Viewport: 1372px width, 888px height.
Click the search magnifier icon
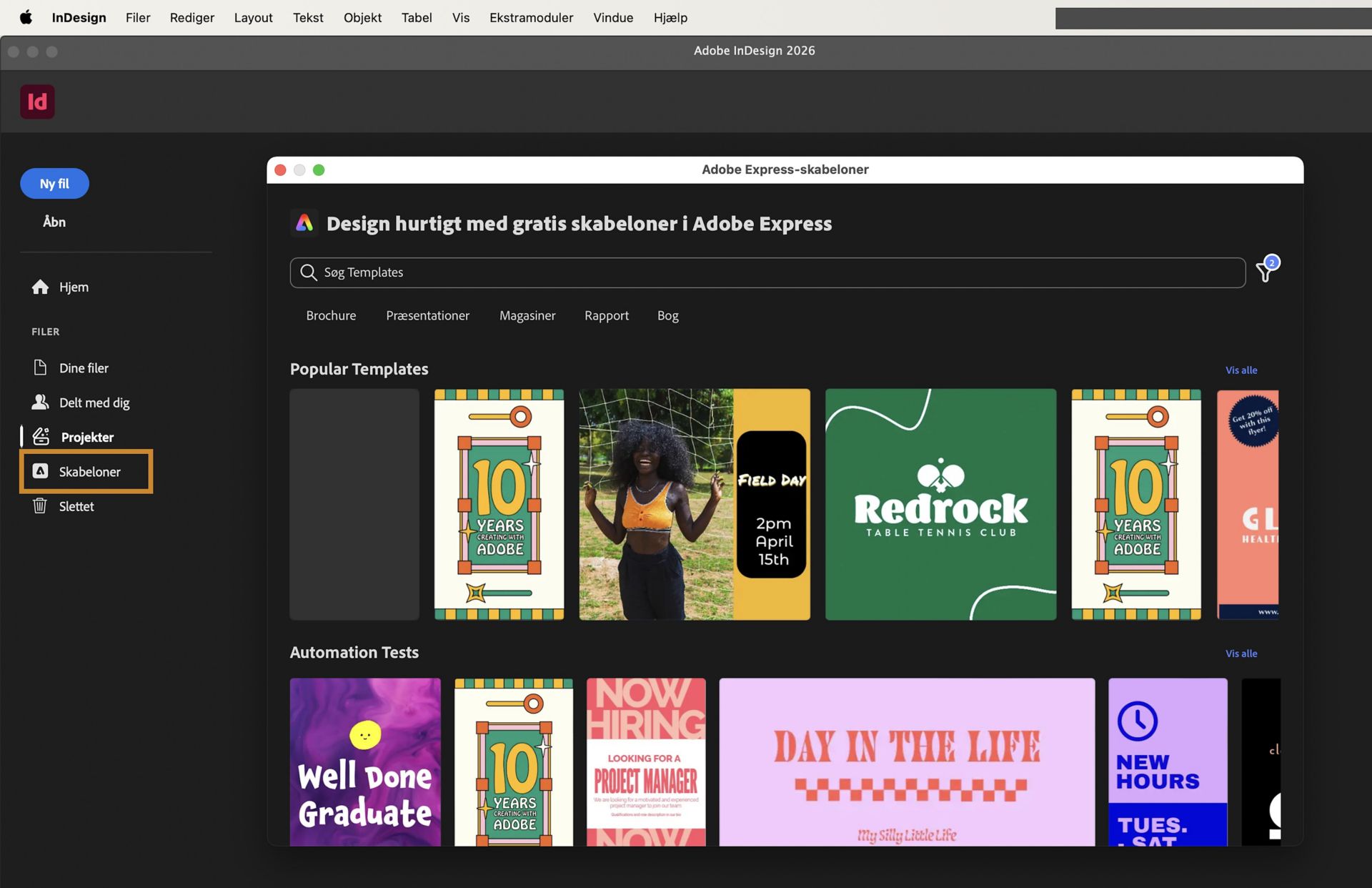(308, 272)
